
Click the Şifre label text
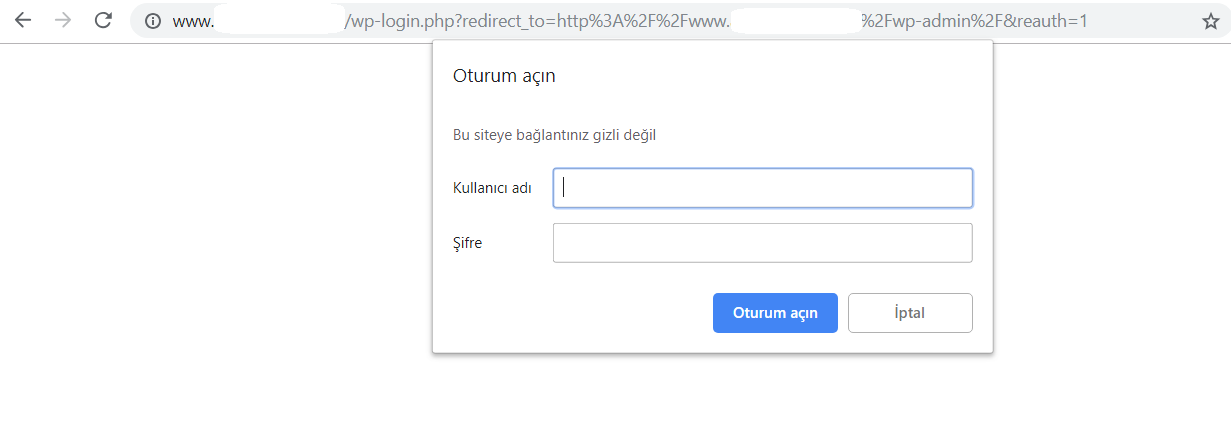click(468, 242)
